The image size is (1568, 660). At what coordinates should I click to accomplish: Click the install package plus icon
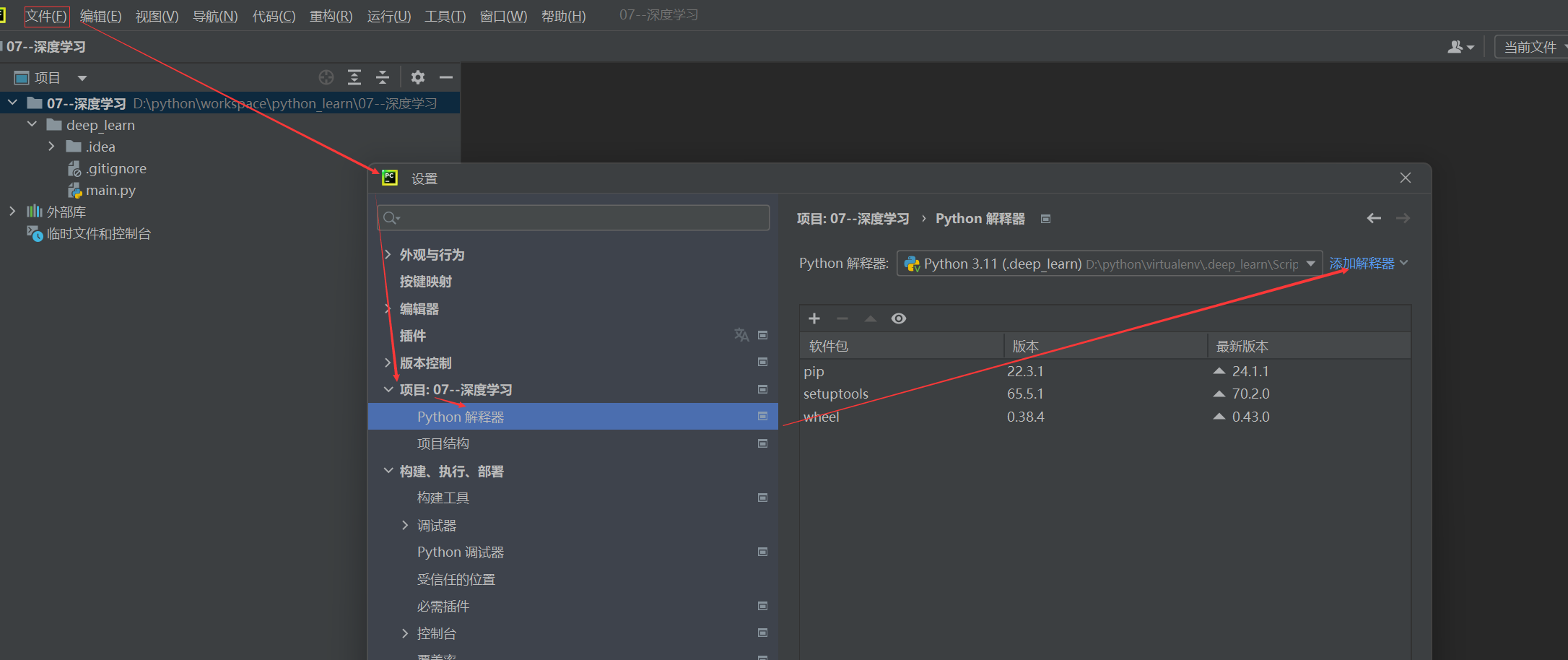point(814,318)
